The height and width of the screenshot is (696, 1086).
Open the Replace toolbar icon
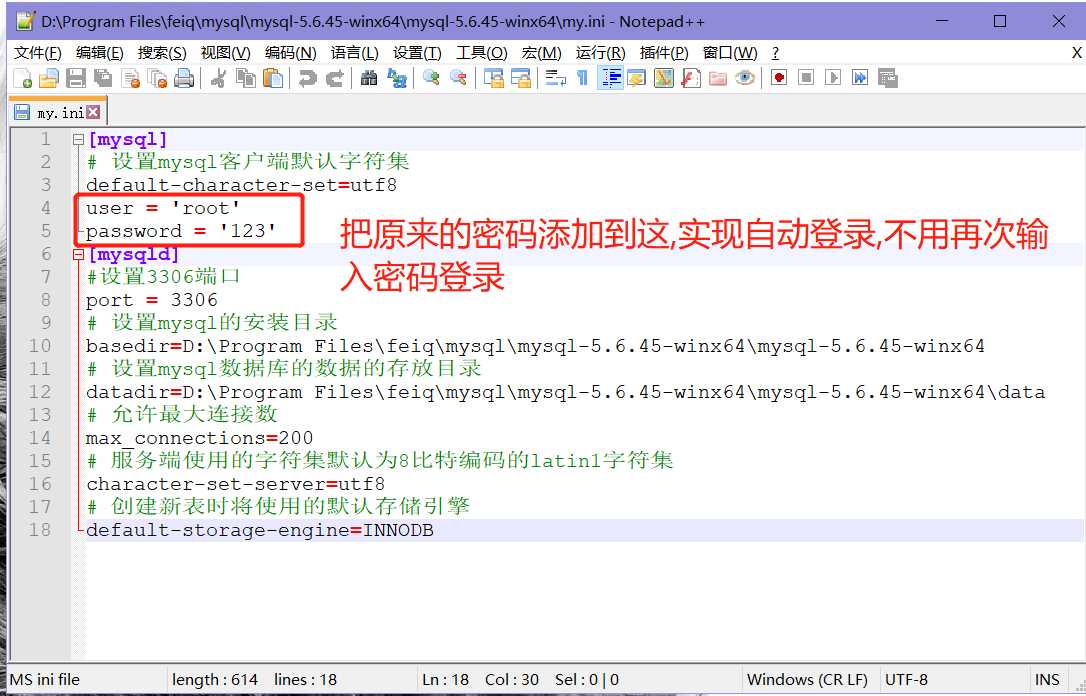click(x=397, y=78)
